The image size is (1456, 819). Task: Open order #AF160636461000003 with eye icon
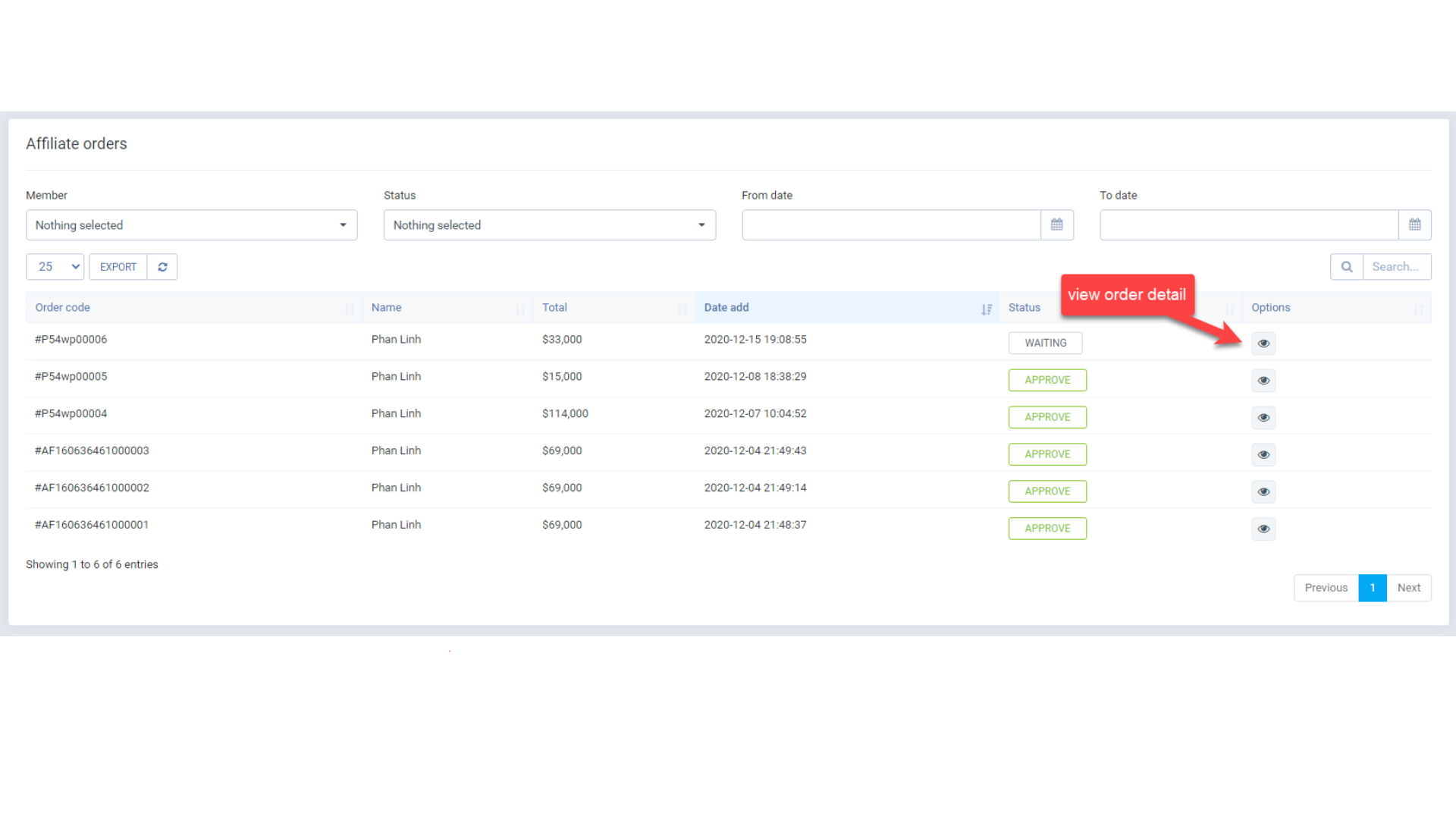1263,454
